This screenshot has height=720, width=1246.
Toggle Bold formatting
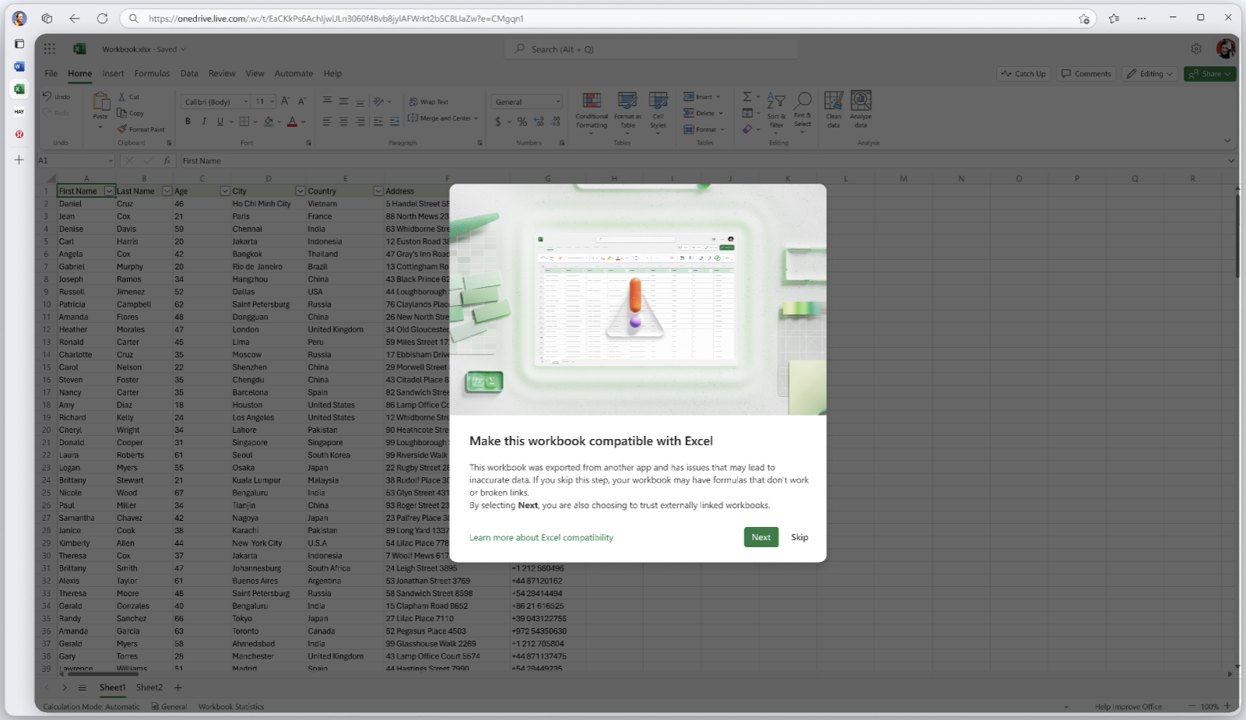pyautogui.click(x=188, y=121)
